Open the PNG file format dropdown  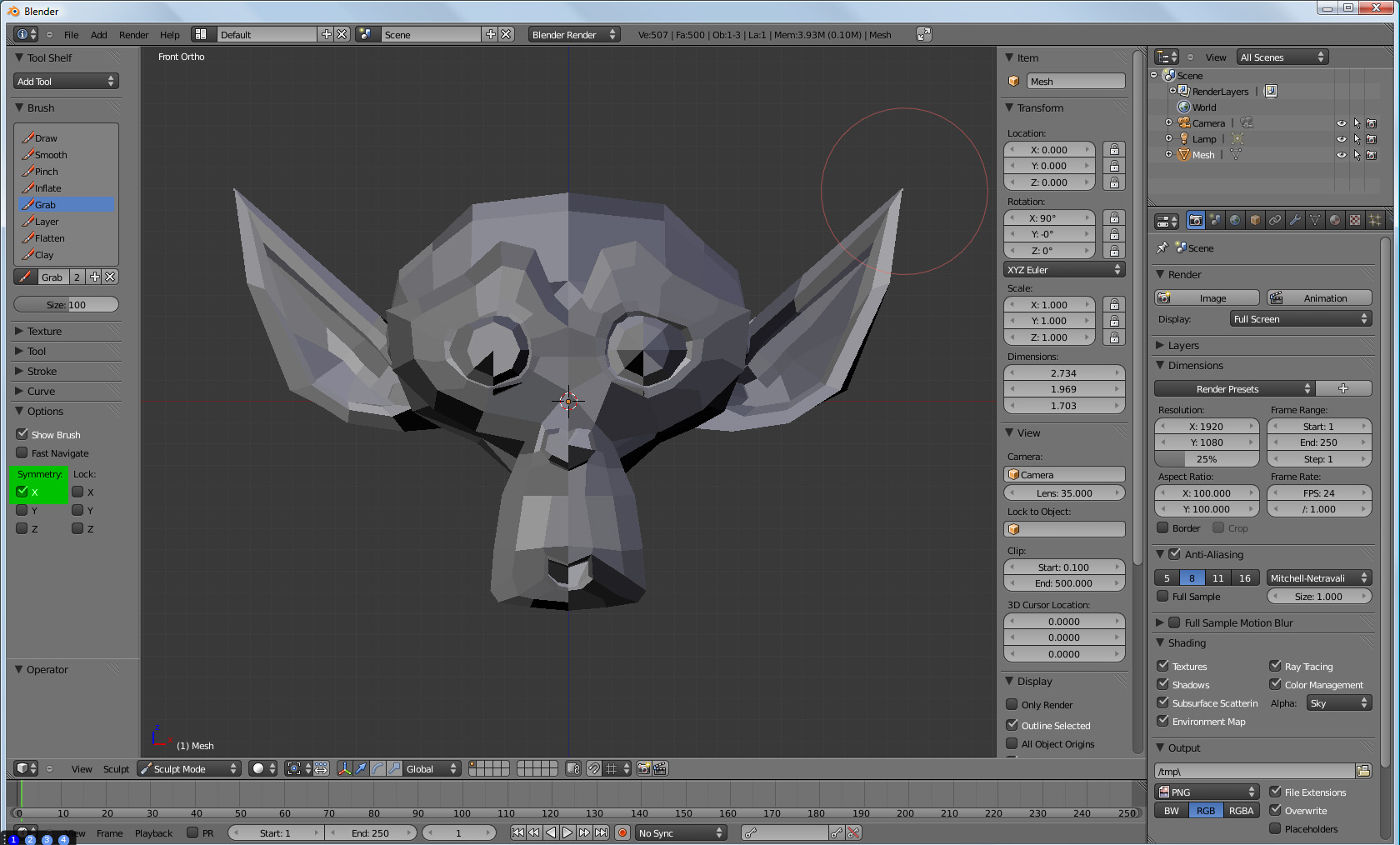[x=1207, y=792]
